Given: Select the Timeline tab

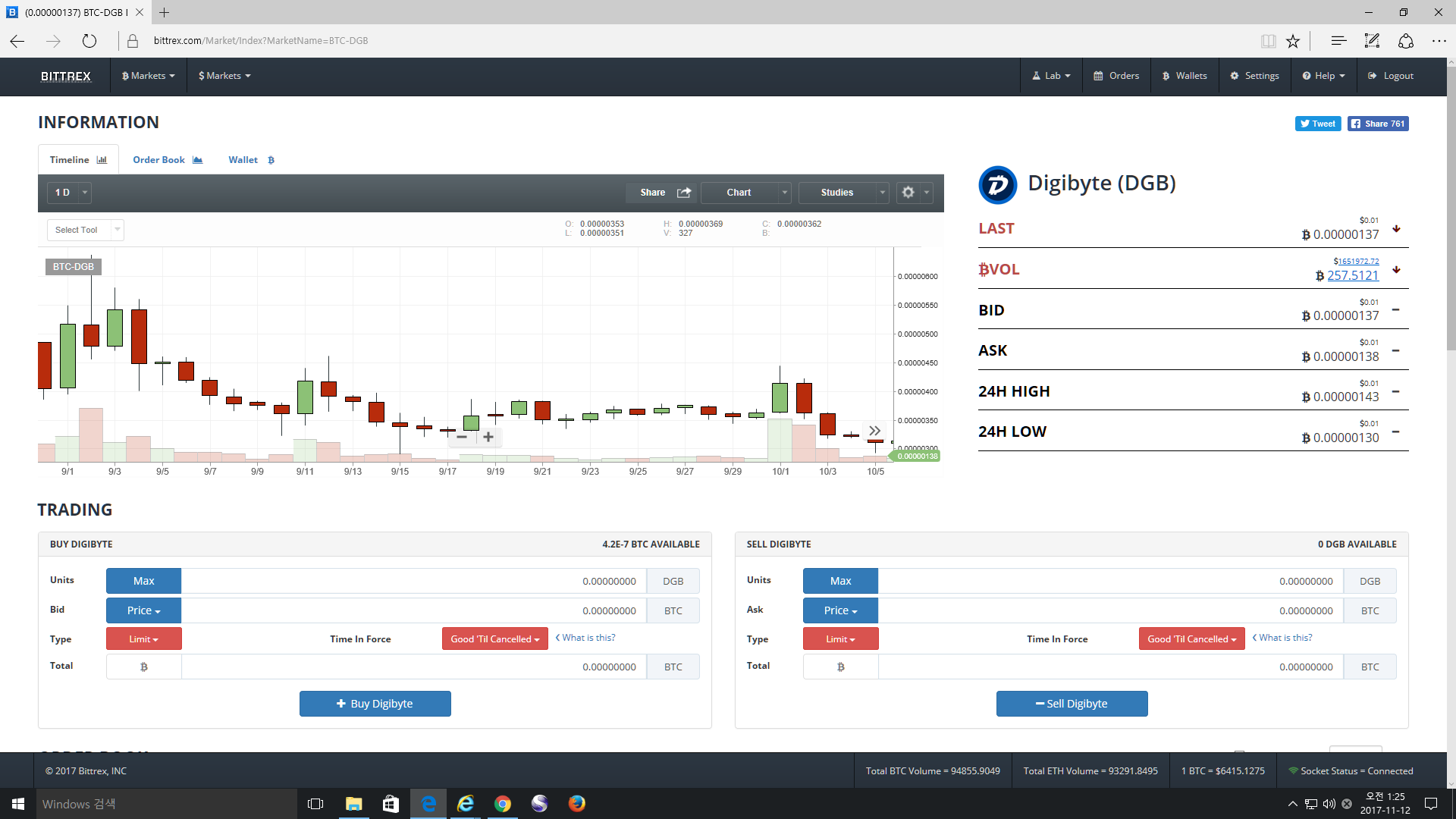Looking at the screenshot, I should pyautogui.click(x=78, y=160).
